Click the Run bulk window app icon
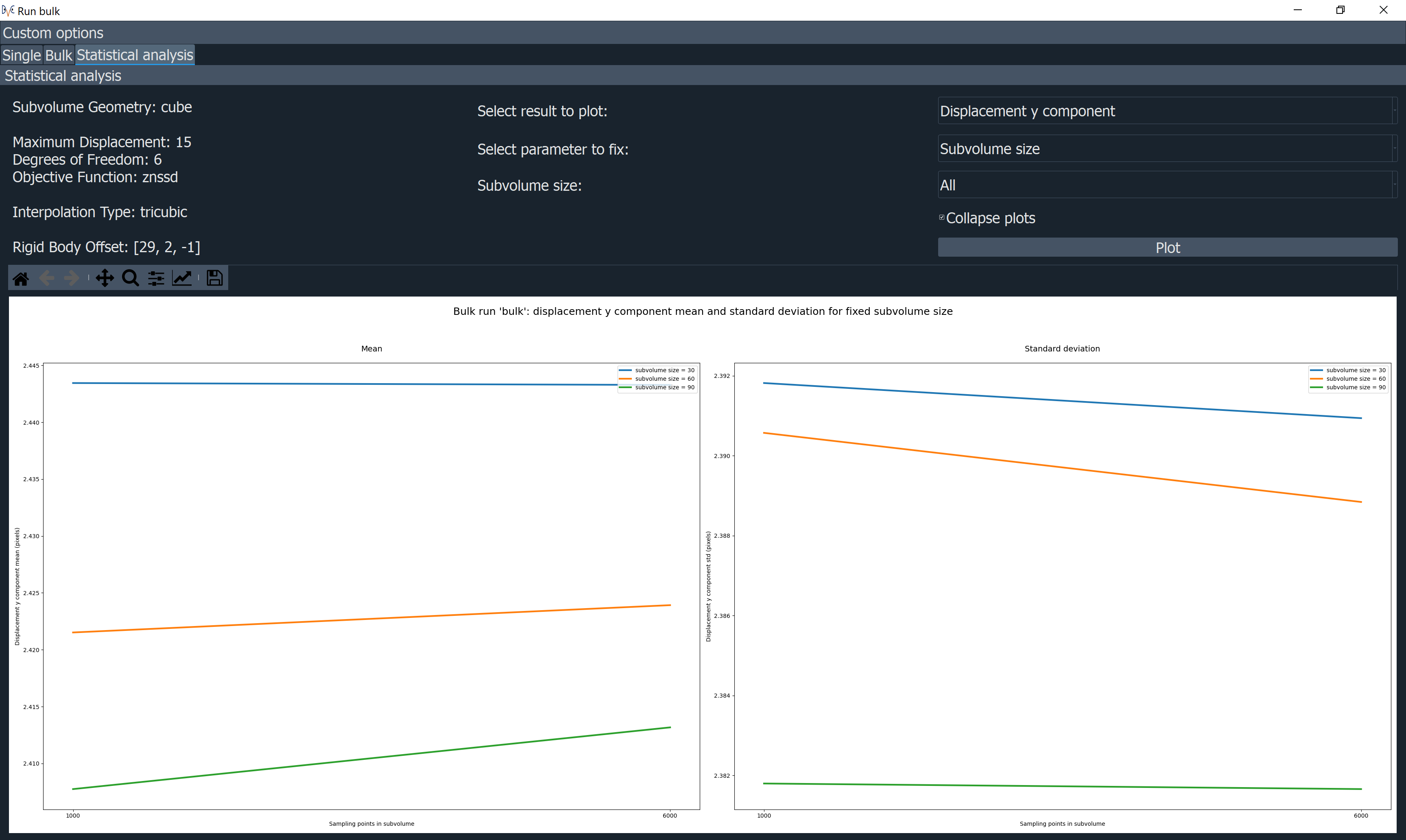Viewport: 1406px width, 840px height. click(8, 10)
